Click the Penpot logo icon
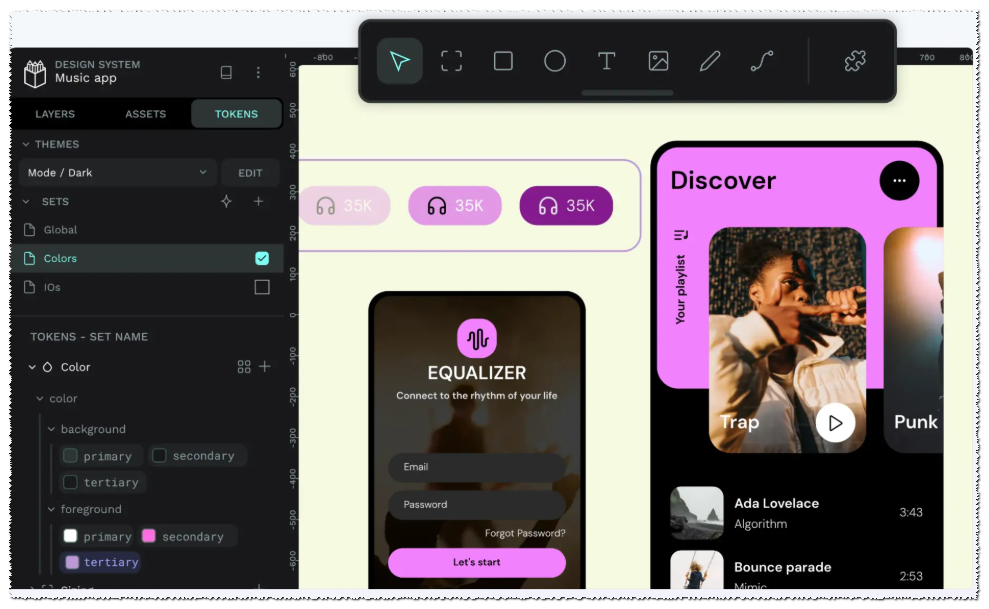Screen dimensions: 989x609 pyautogui.click(x=35, y=73)
